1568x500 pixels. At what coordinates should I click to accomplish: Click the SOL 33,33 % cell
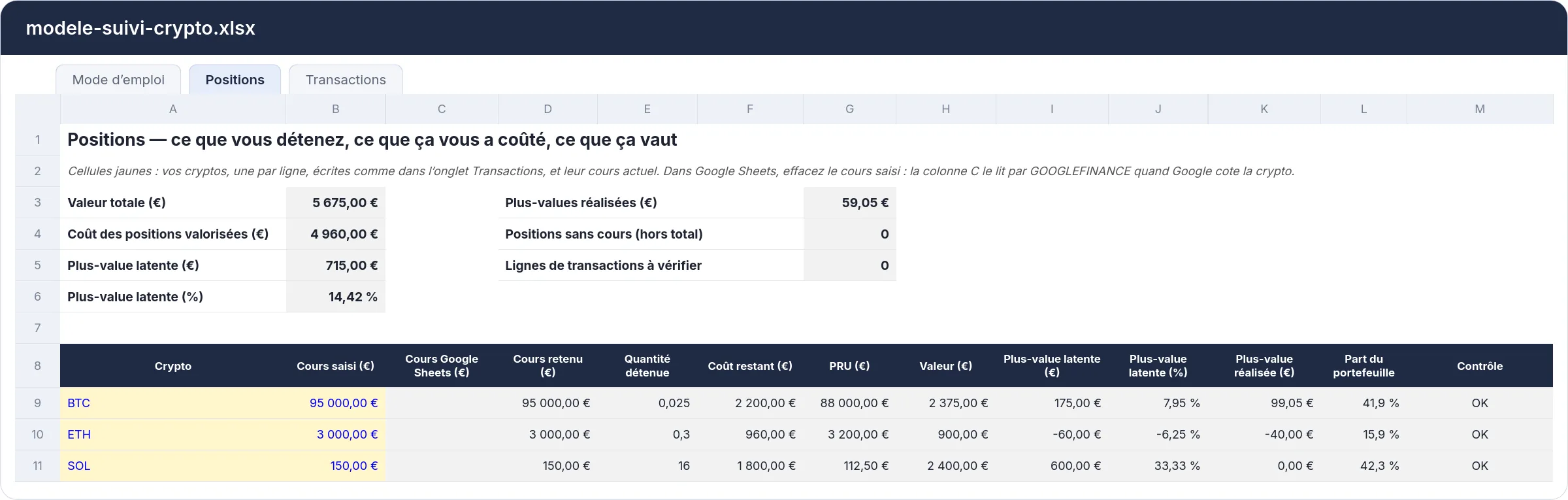[x=1158, y=466]
